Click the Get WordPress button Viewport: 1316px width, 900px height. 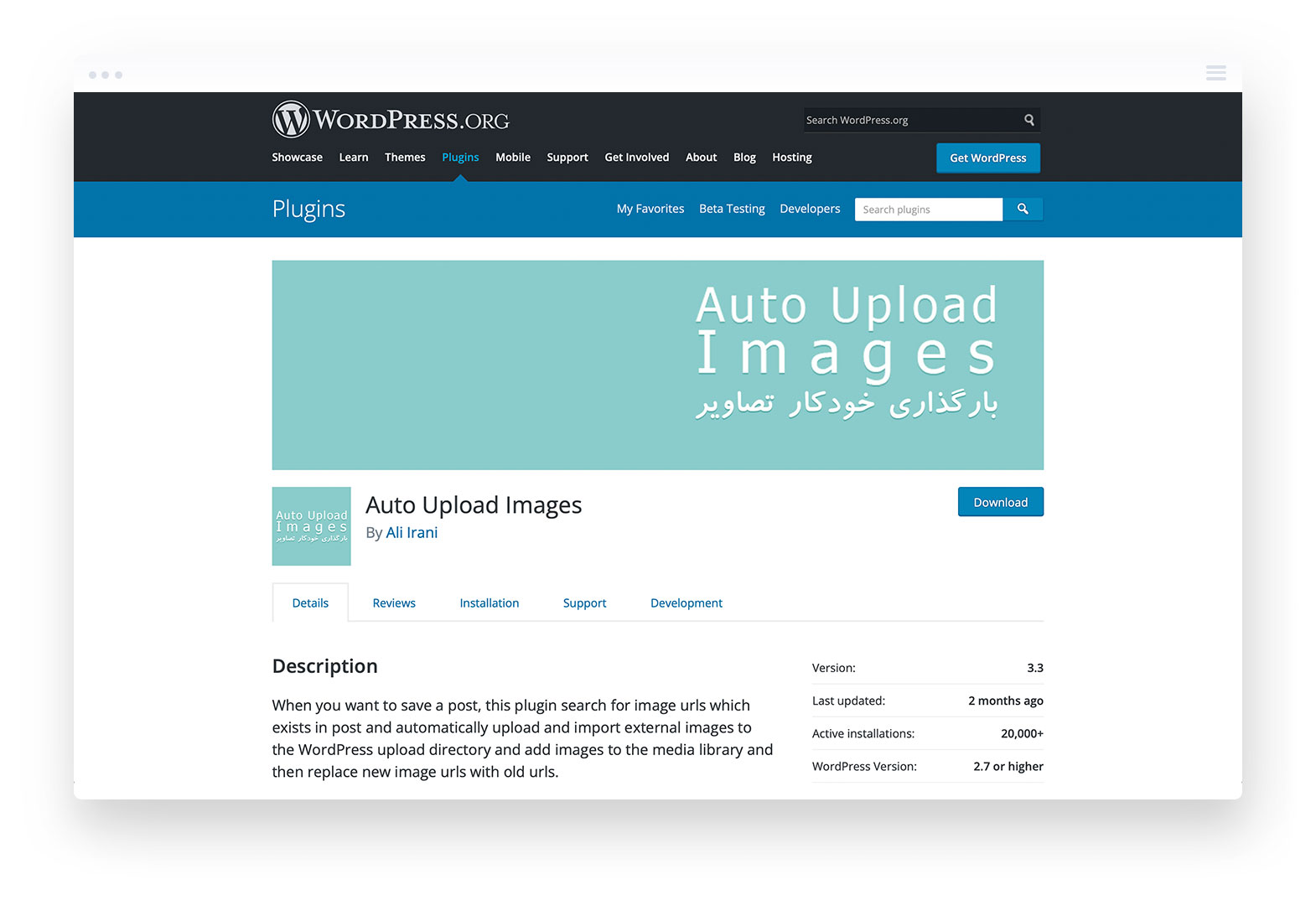click(x=988, y=158)
